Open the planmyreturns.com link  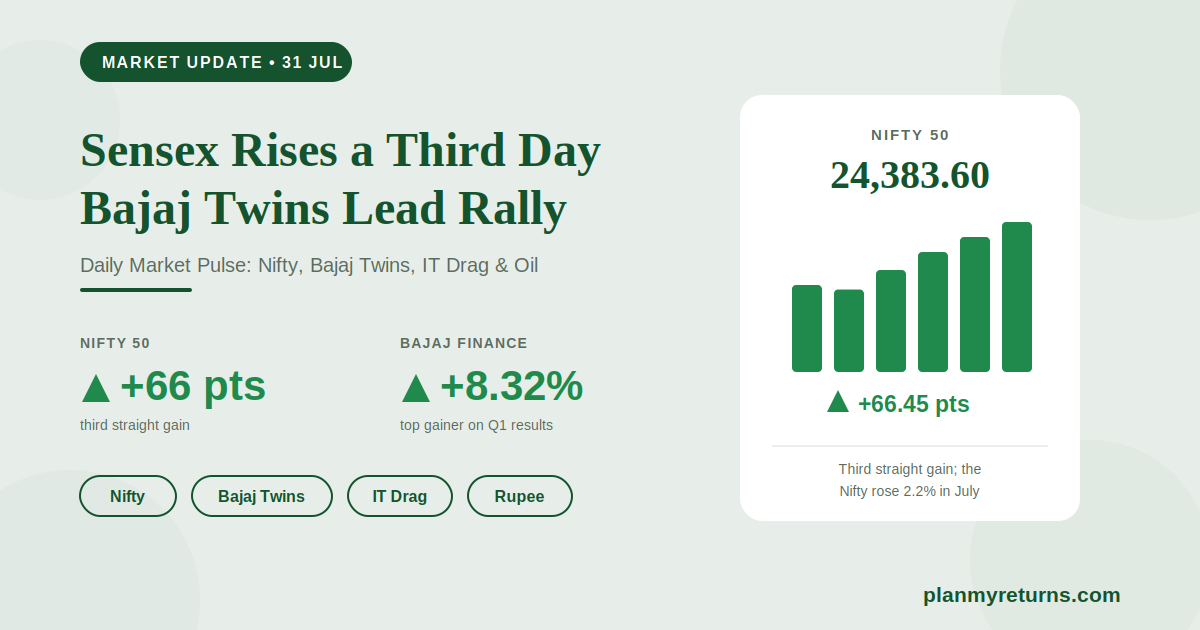(1022, 595)
